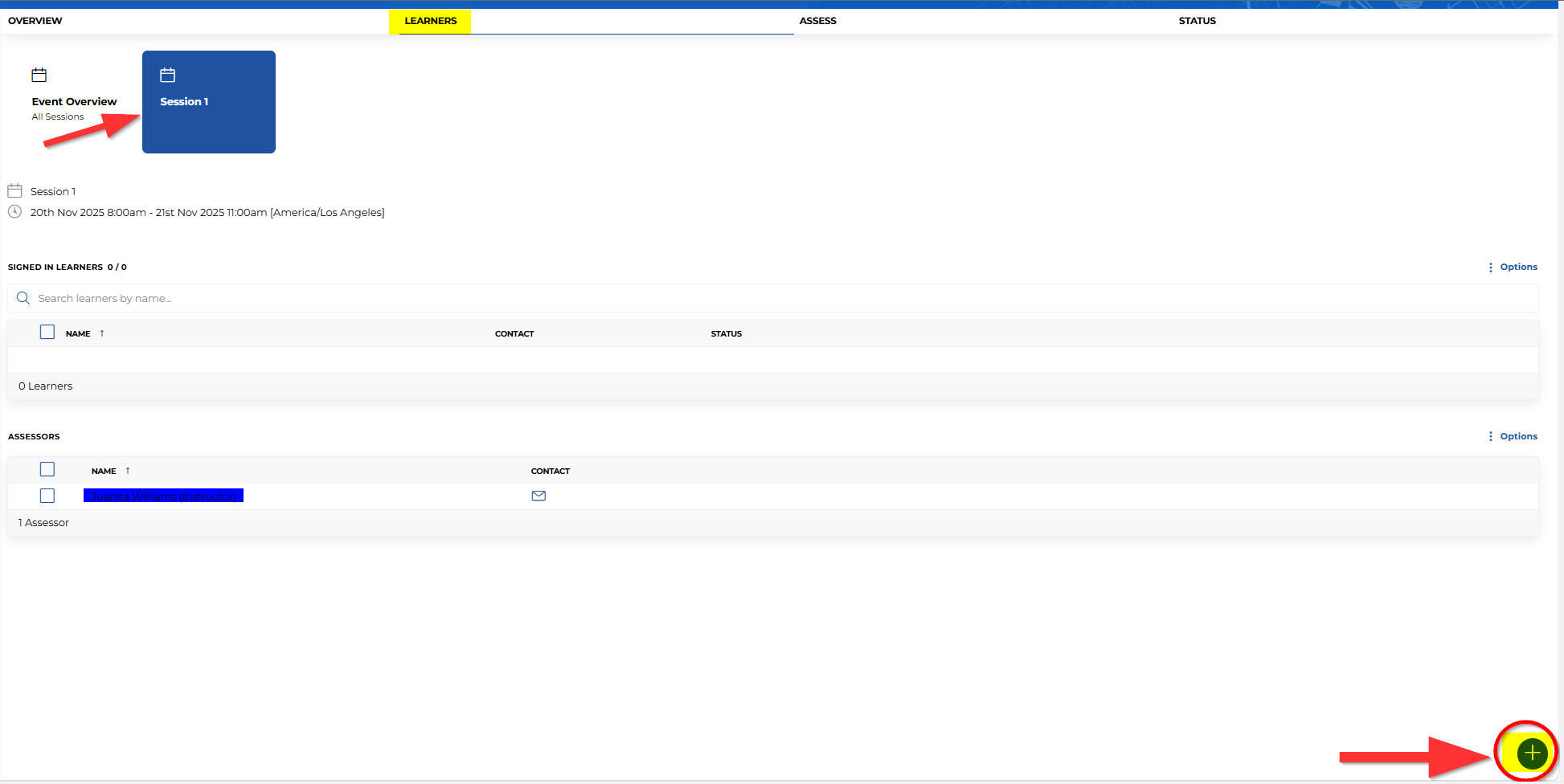This screenshot has height=784, width=1564.
Task: Open Options menu for assessors section
Action: click(1513, 436)
